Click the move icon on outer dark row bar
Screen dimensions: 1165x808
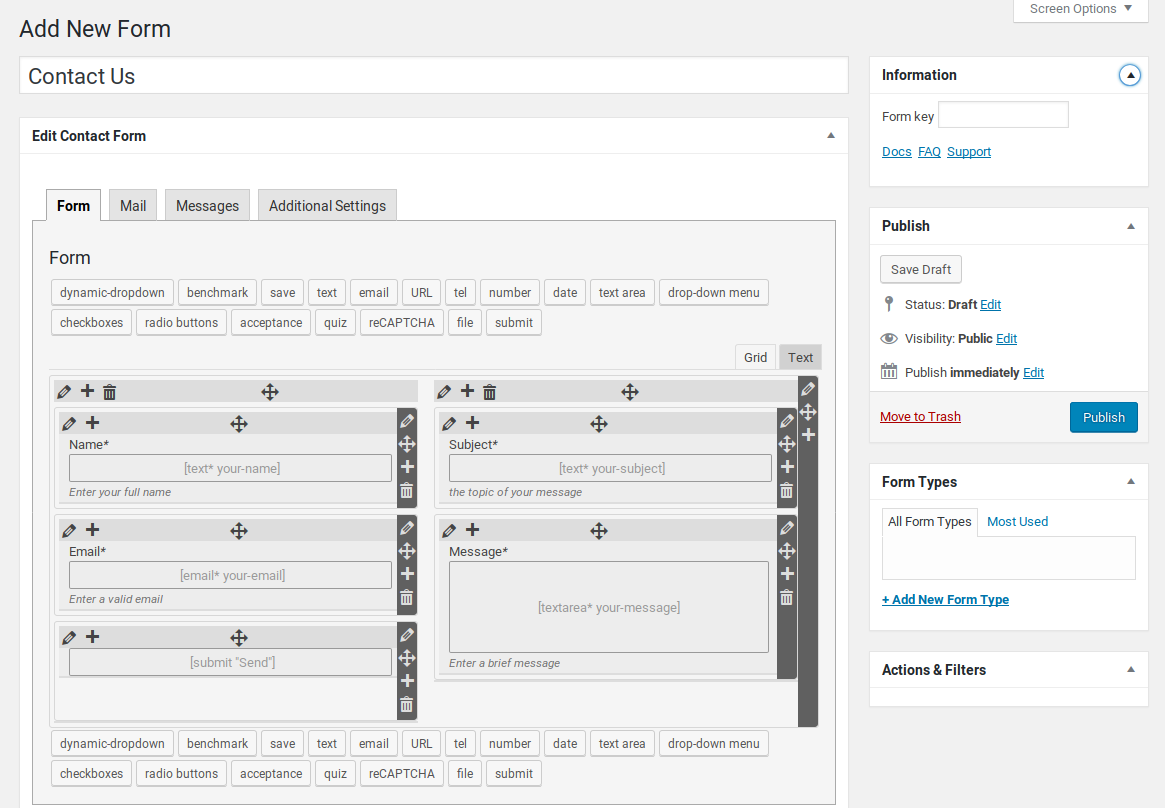coord(808,411)
